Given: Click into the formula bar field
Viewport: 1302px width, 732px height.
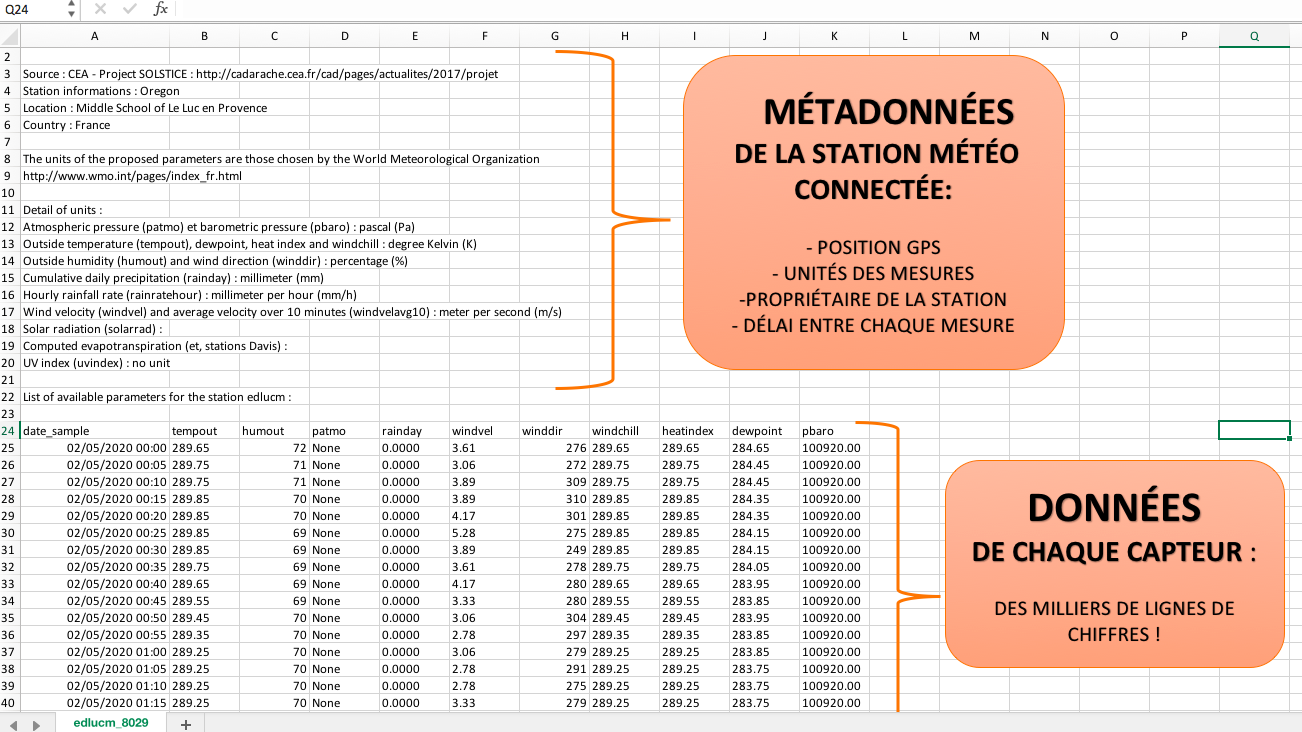Looking at the screenshot, I should 700,9.
